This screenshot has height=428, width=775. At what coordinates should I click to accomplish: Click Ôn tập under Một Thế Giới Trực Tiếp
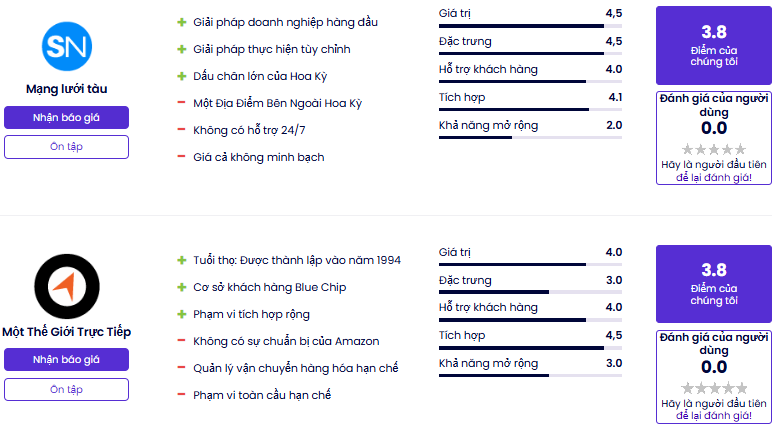coord(66,389)
